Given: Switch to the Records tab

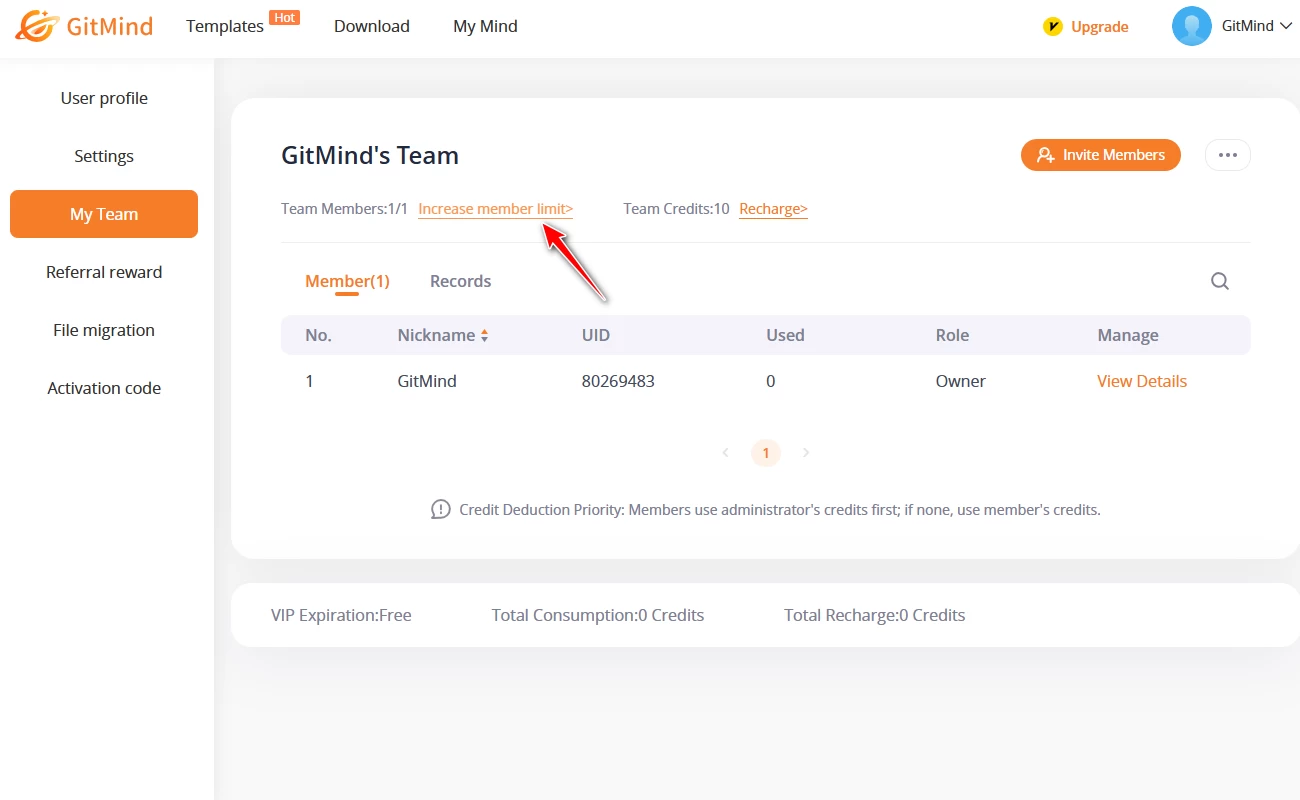Looking at the screenshot, I should tap(460, 281).
